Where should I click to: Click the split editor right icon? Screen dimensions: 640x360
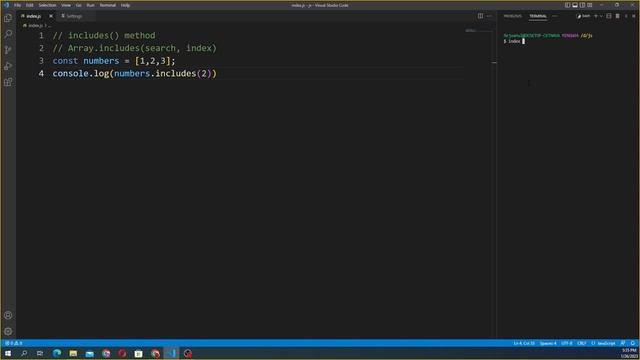point(480,16)
